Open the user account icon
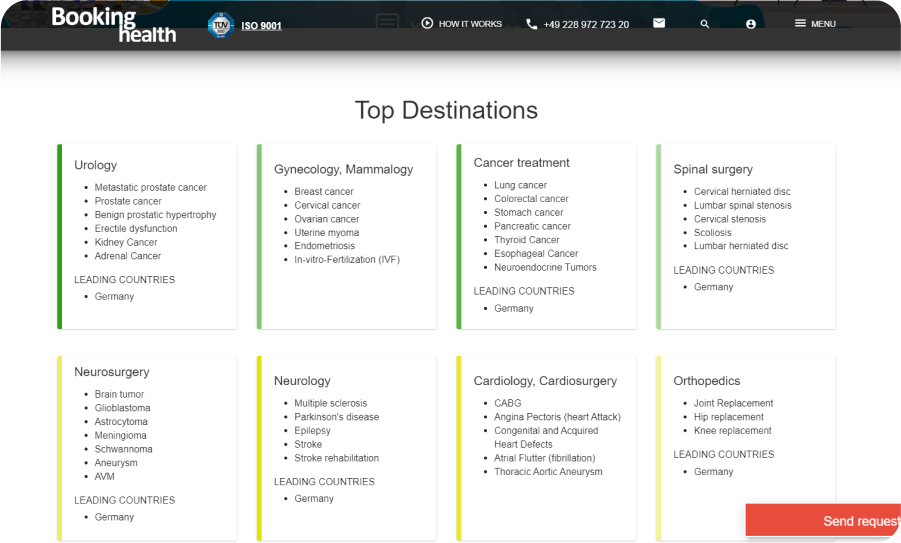Image resolution: width=901 pixels, height=543 pixels. click(x=750, y=24)
